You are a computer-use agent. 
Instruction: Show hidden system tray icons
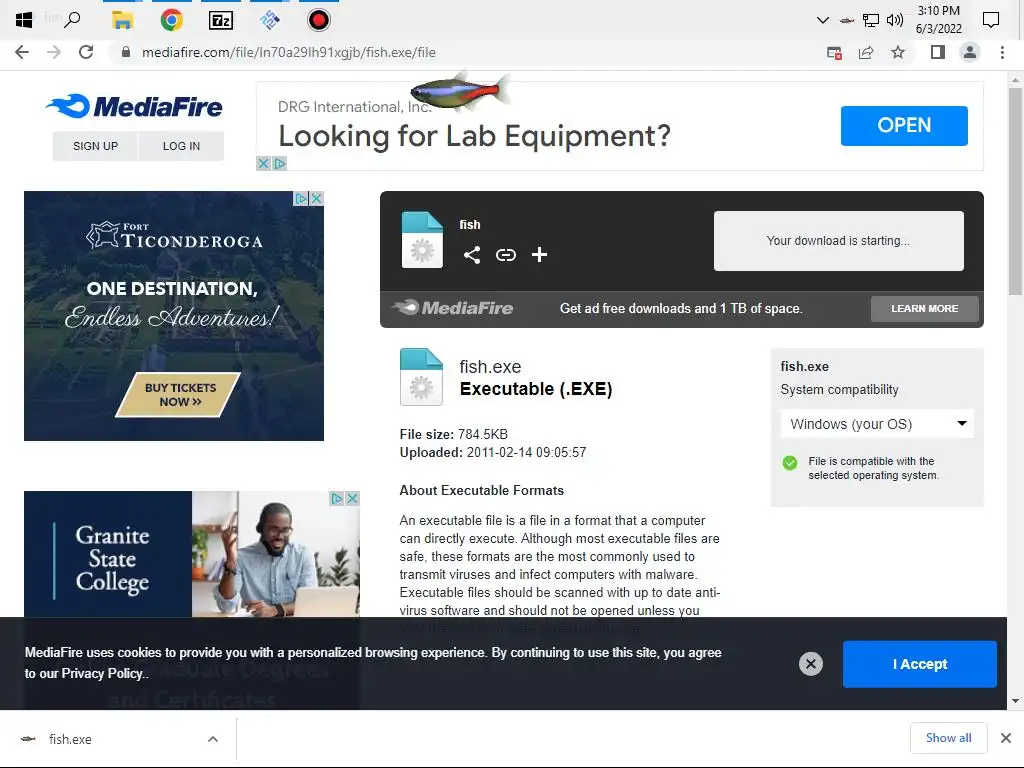[823, 20]
